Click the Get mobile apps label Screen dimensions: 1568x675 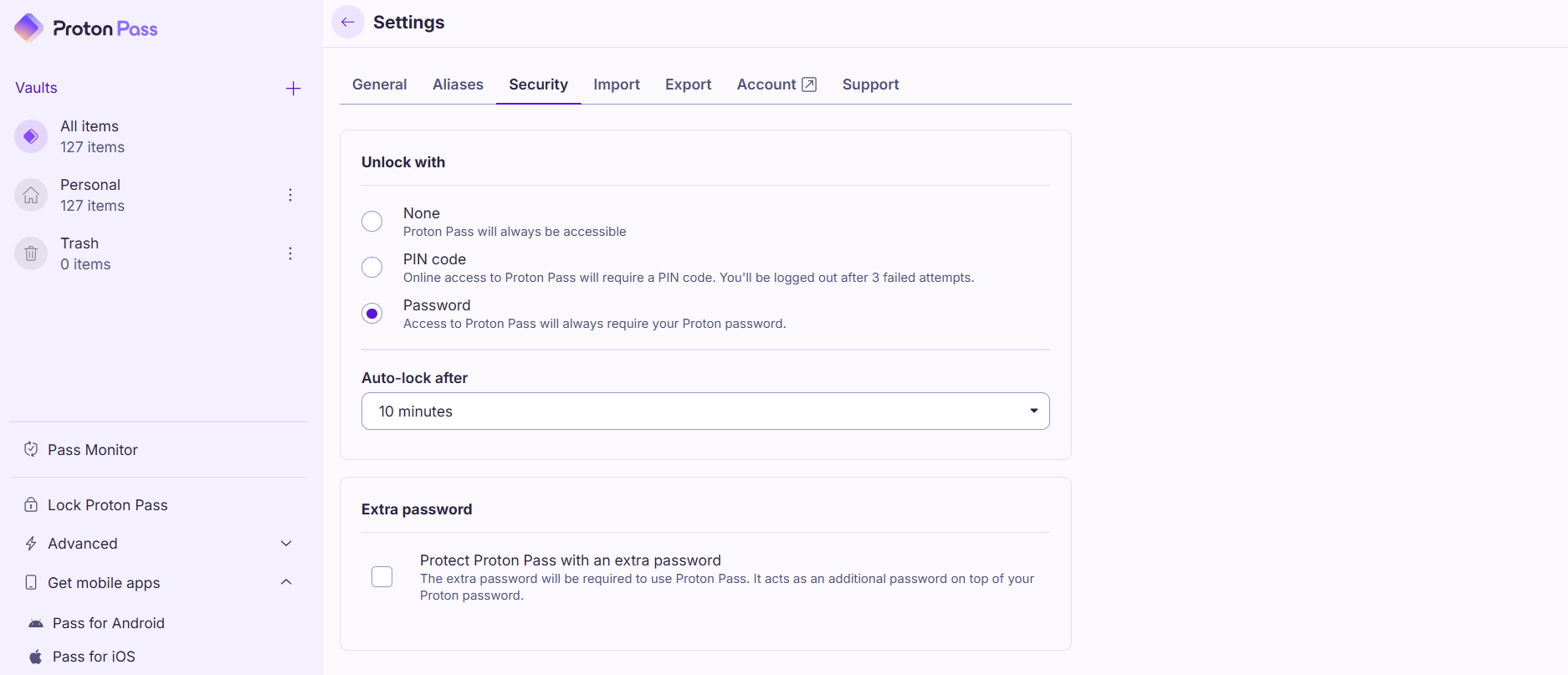pyautogui.click(x=104, y=583)
